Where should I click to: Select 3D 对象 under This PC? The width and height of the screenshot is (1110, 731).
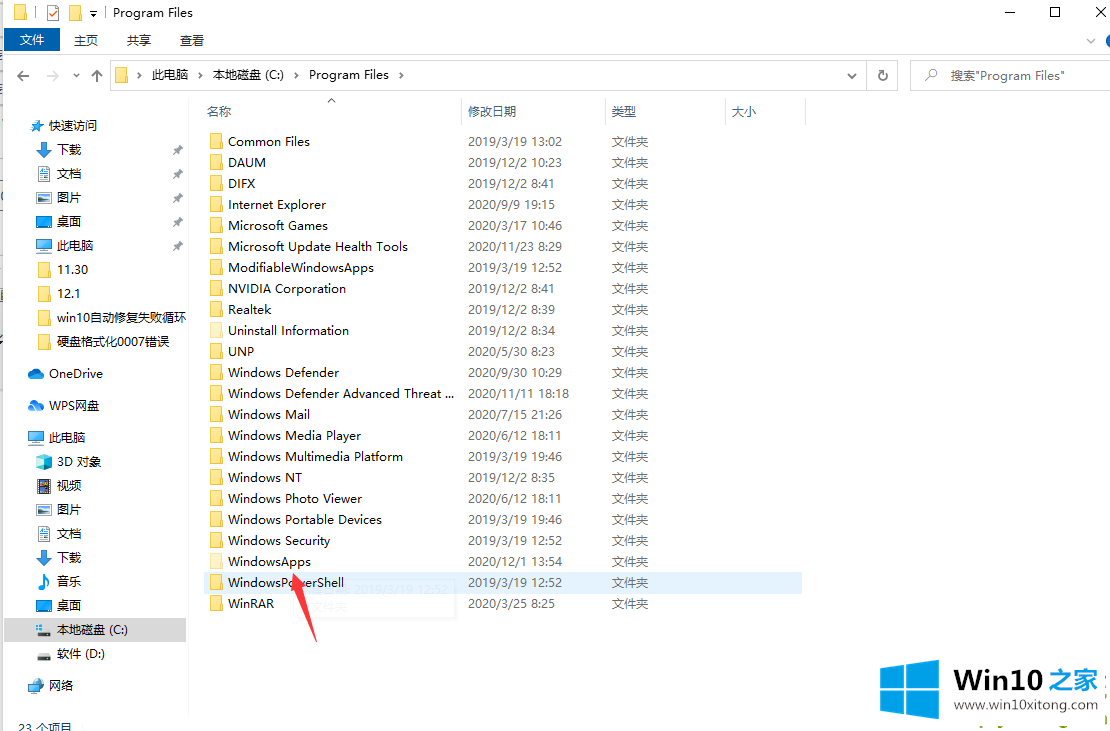(79, 462)
